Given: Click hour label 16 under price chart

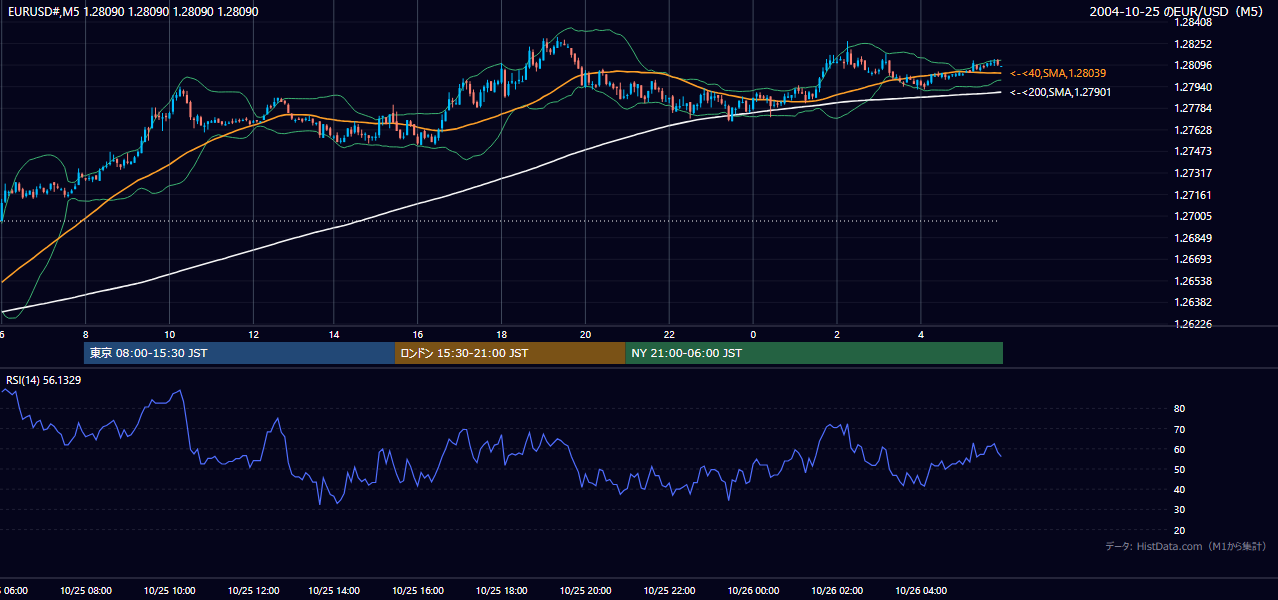Looking at the screenshot, I should pos(418,334).
